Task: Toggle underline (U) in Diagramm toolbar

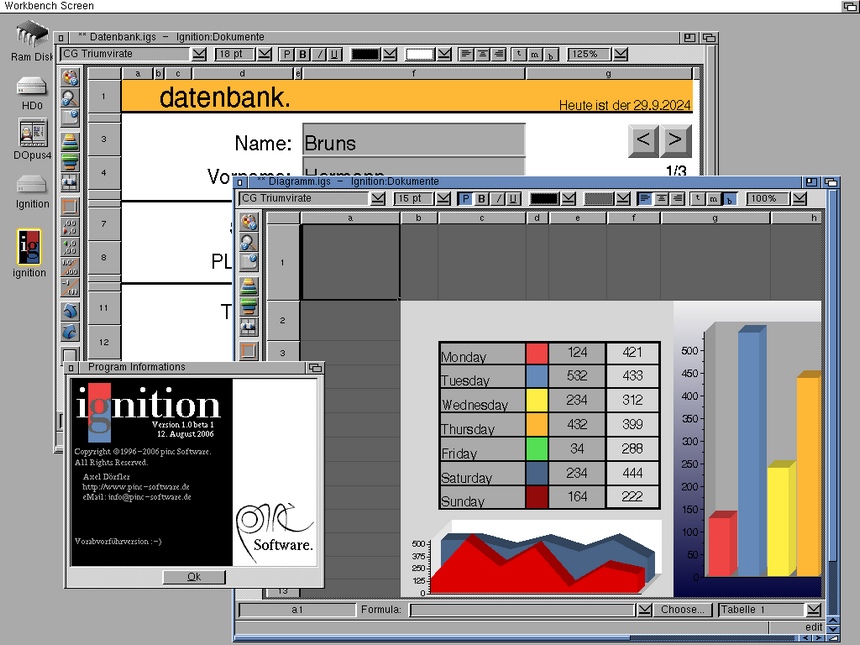Action: (513, 199)
